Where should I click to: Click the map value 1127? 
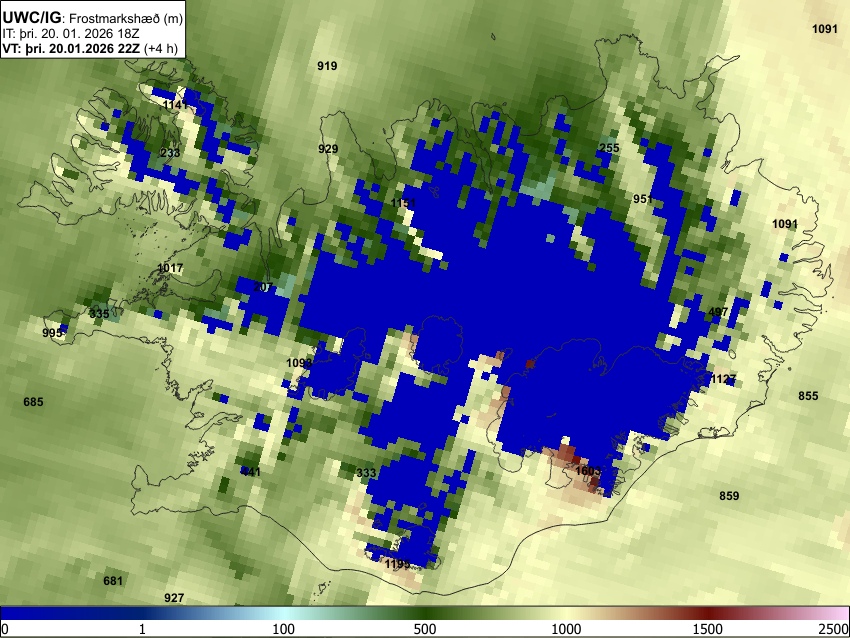[724, 379]
